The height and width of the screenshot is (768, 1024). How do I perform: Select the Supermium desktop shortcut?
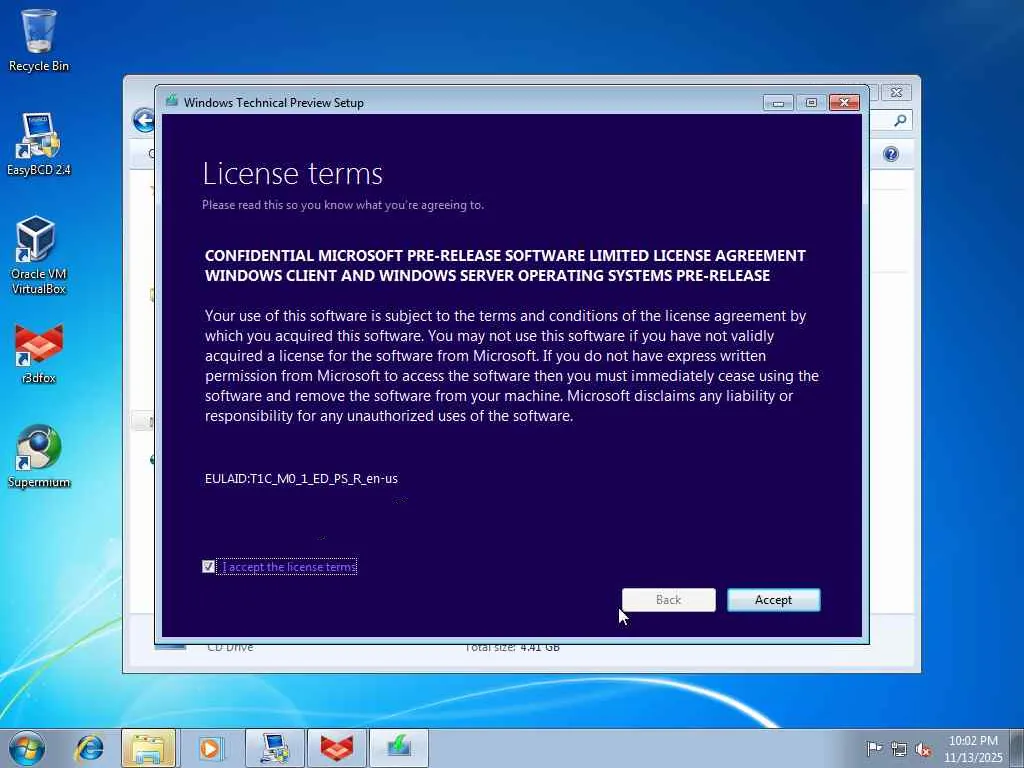point(39,456)
